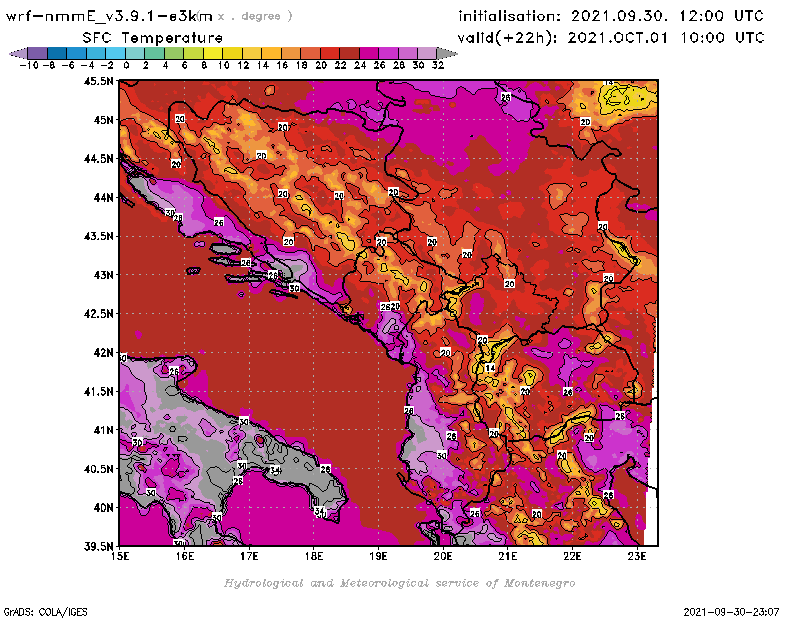800x618 pixels.
Task: Click the "20E" longitude label
Action: point(443,556)
